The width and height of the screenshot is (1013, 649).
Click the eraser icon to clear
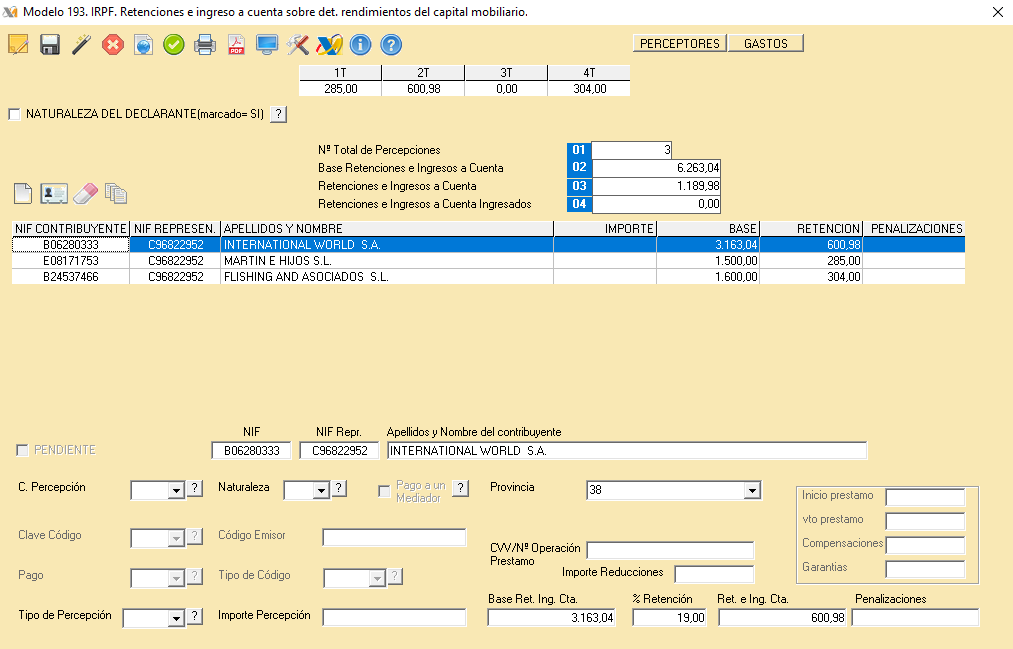tap(85, 194)
